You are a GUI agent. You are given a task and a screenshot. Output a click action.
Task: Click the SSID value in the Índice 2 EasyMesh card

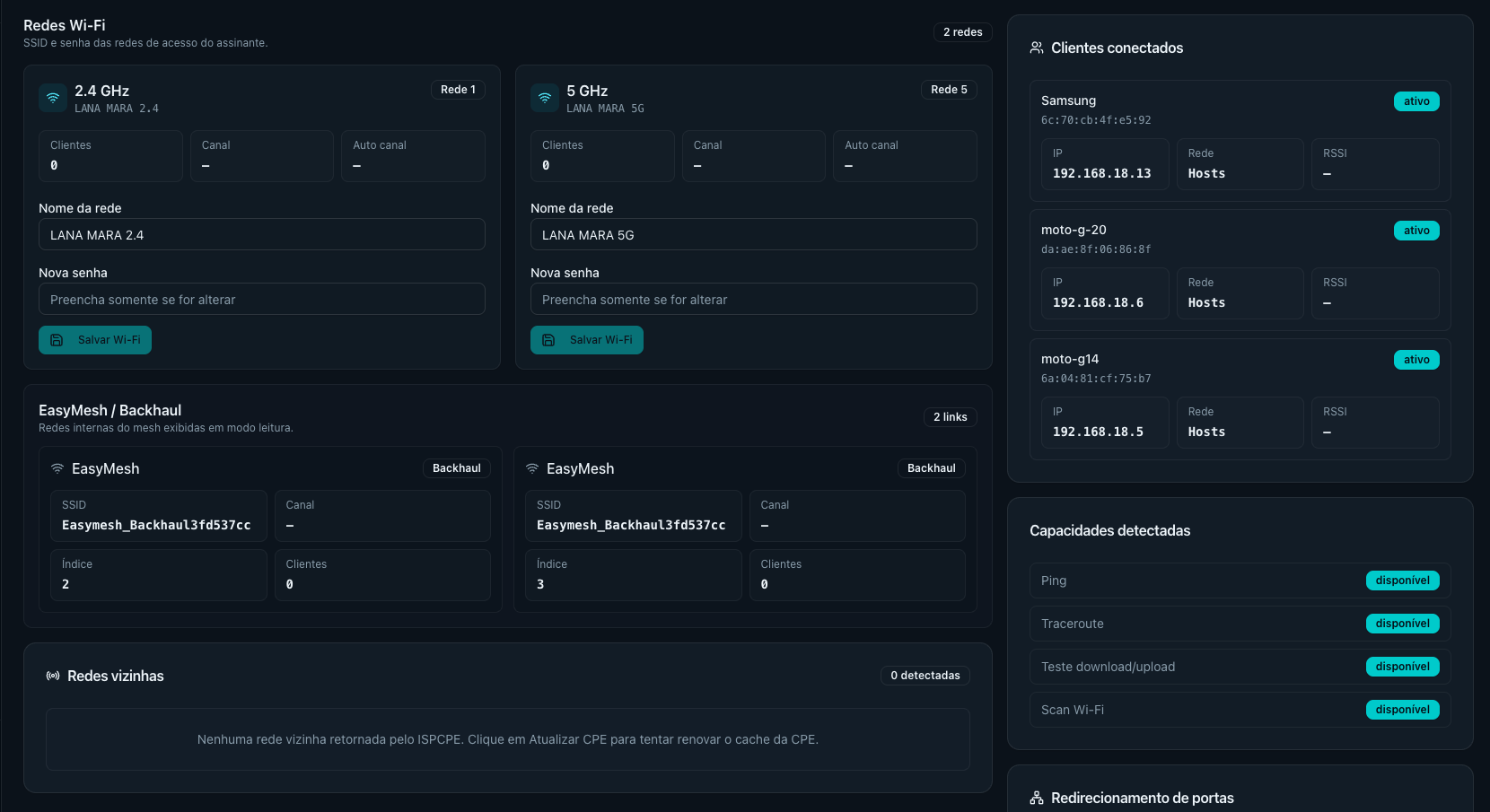click(x=156, y=525)
